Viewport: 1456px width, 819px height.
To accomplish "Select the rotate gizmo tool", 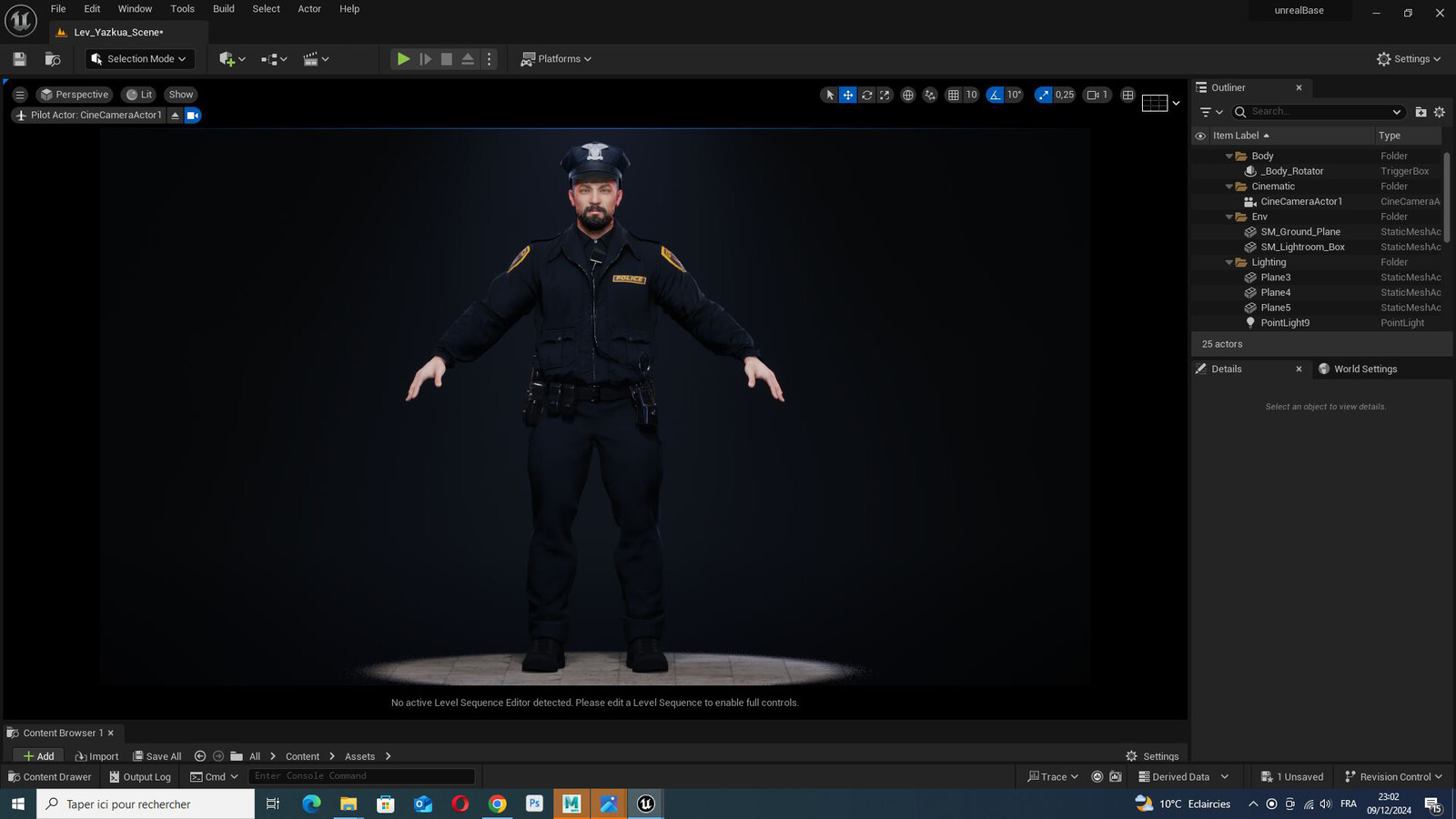I will (x=866, y=95).
